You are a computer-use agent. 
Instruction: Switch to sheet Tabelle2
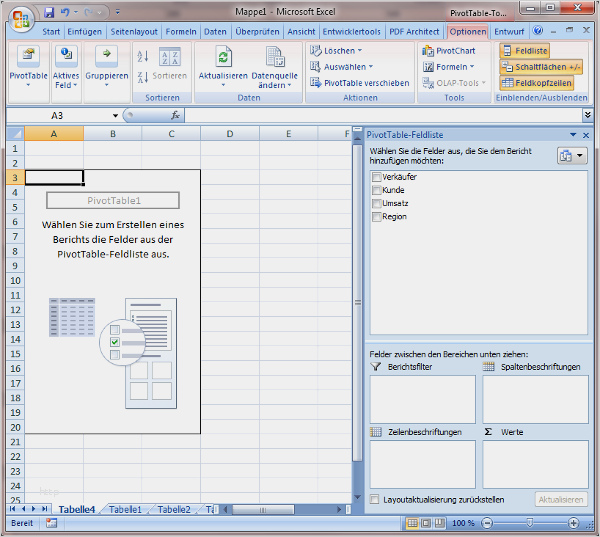(174, 509)
